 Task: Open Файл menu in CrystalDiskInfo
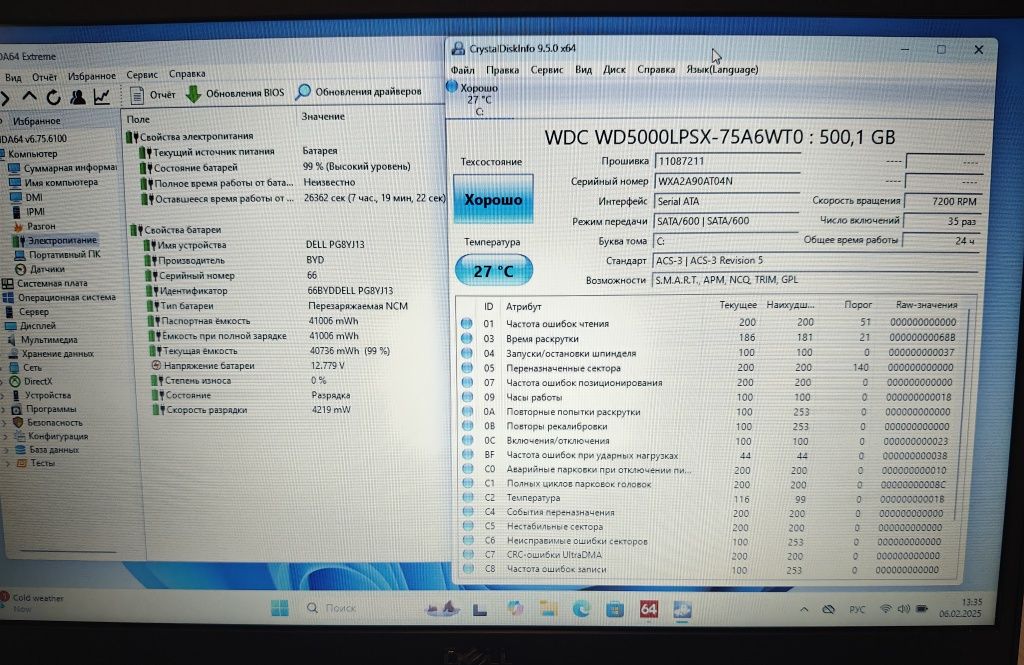coord(462,70)
